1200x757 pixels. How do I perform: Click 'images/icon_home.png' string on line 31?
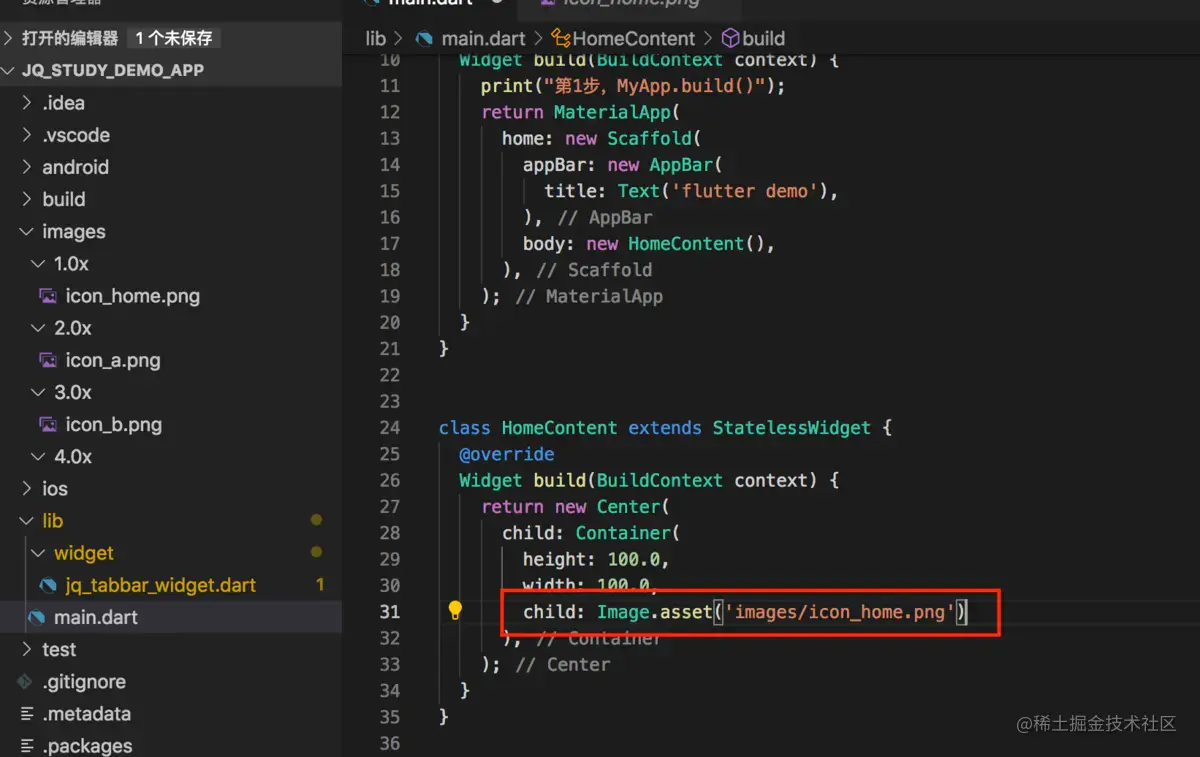click(x=839, y=611)
